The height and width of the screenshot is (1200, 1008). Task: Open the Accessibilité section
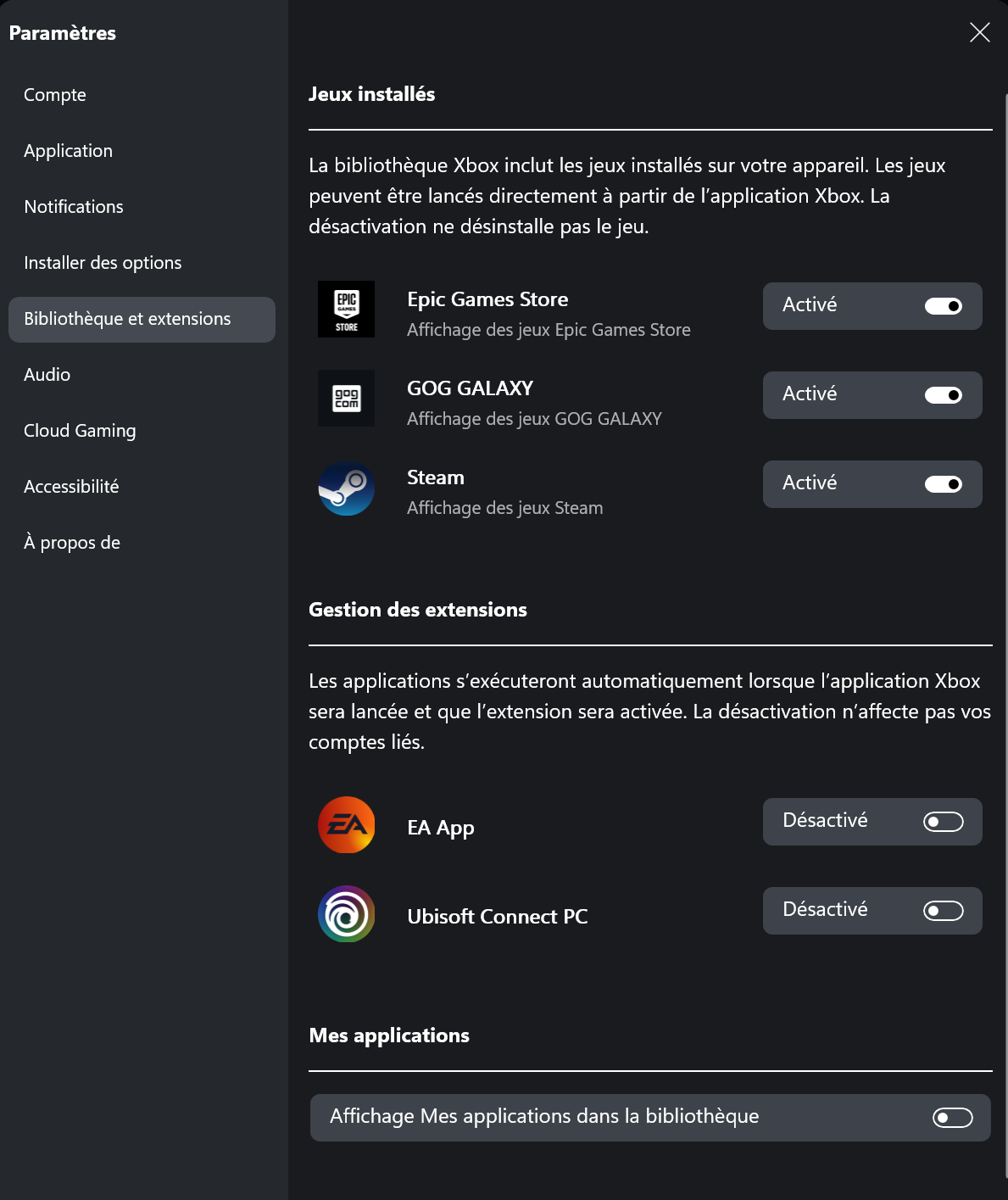[x=71, y=487]
